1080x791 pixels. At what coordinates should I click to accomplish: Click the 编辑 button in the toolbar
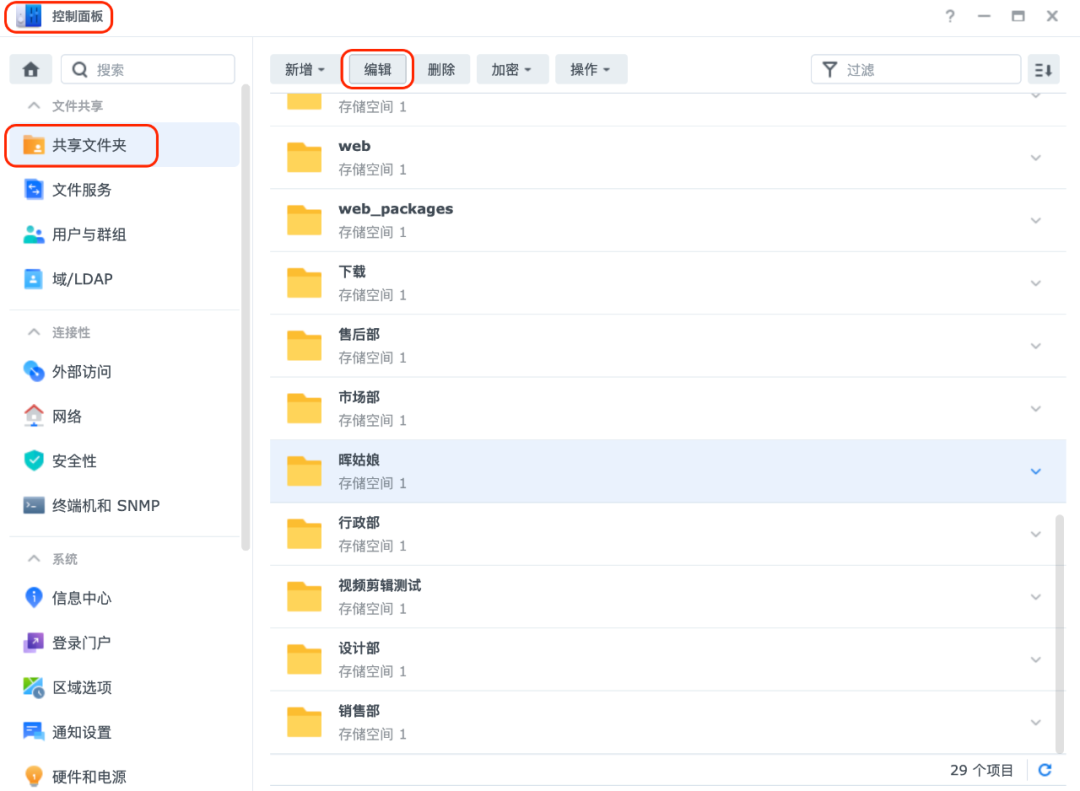377,69
